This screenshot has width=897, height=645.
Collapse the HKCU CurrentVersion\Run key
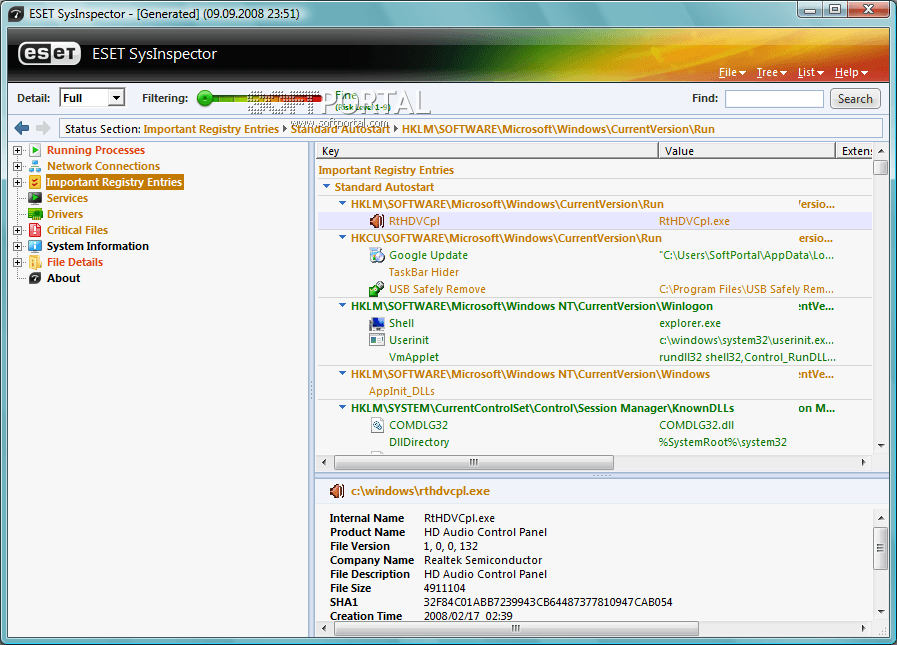pos(343,238)
